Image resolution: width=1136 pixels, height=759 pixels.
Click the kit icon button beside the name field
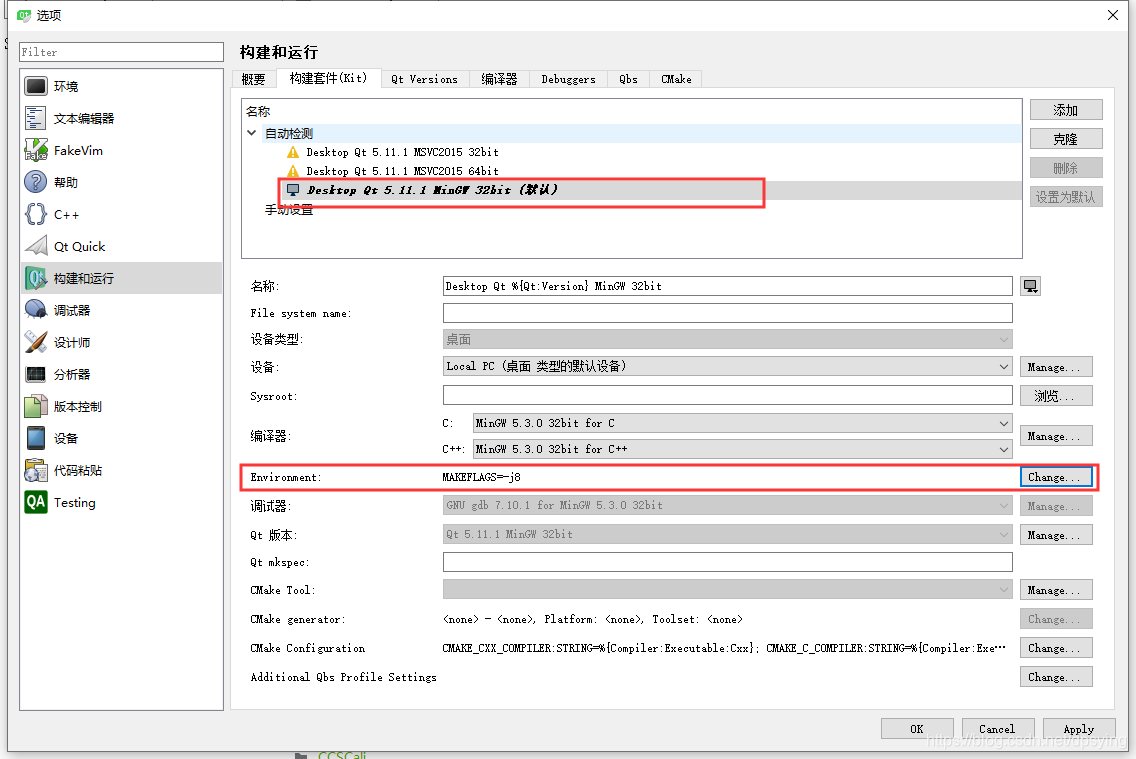coord(1030,286)
